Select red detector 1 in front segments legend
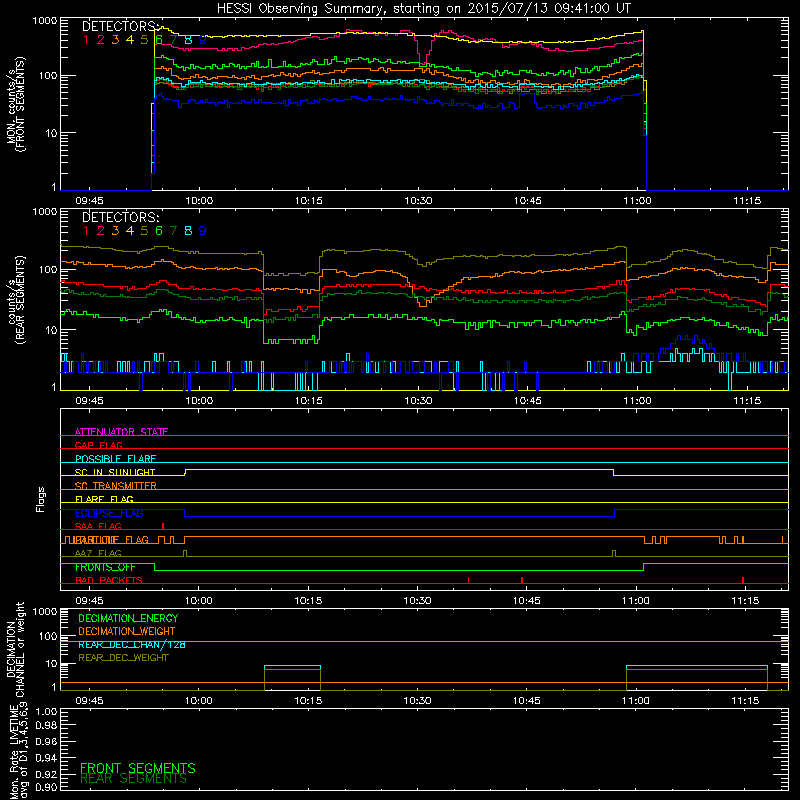The image size is (800, 800). [x=86, y=40]
